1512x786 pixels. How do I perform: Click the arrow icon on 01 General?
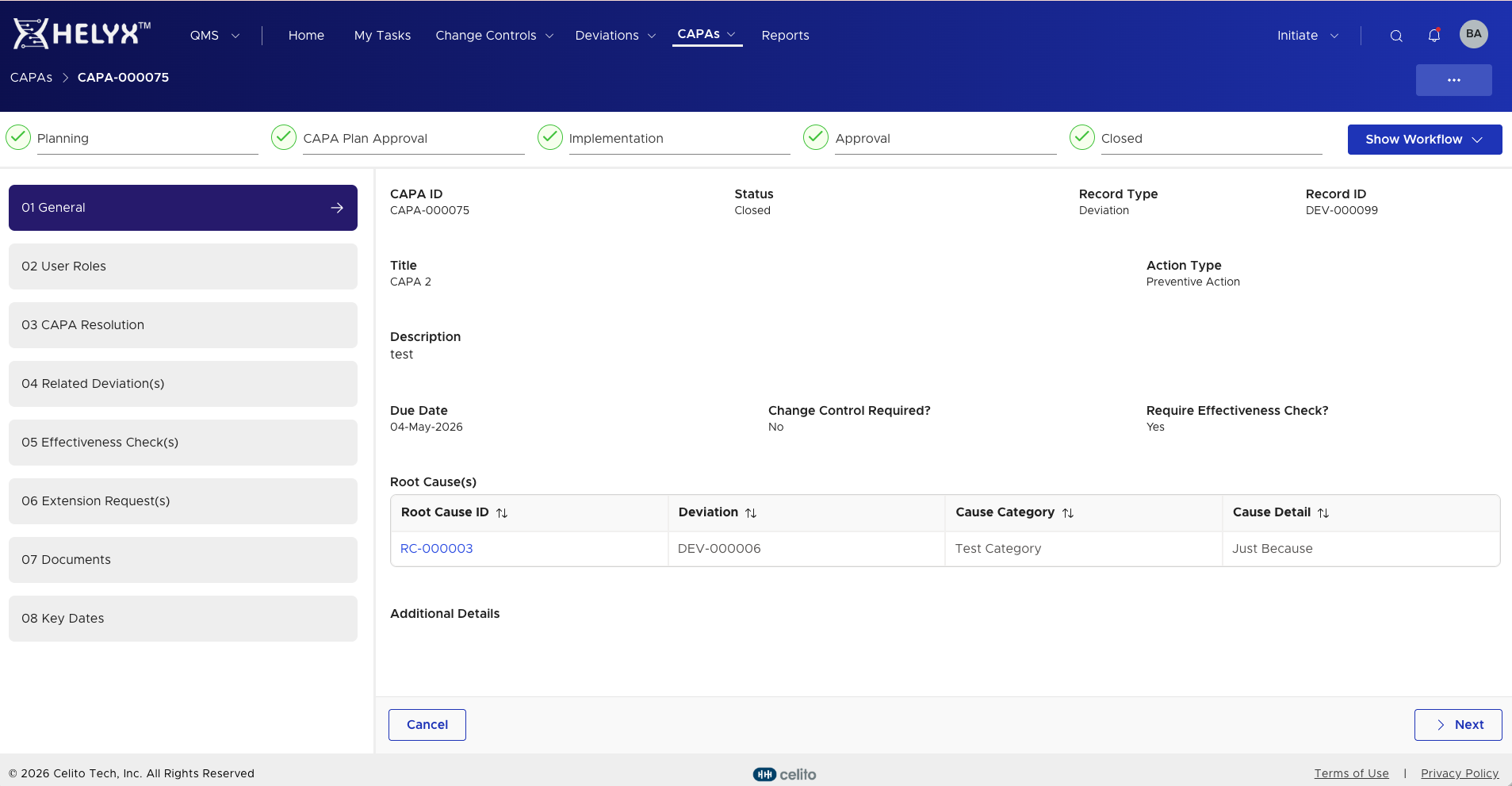tap(337, 208)
